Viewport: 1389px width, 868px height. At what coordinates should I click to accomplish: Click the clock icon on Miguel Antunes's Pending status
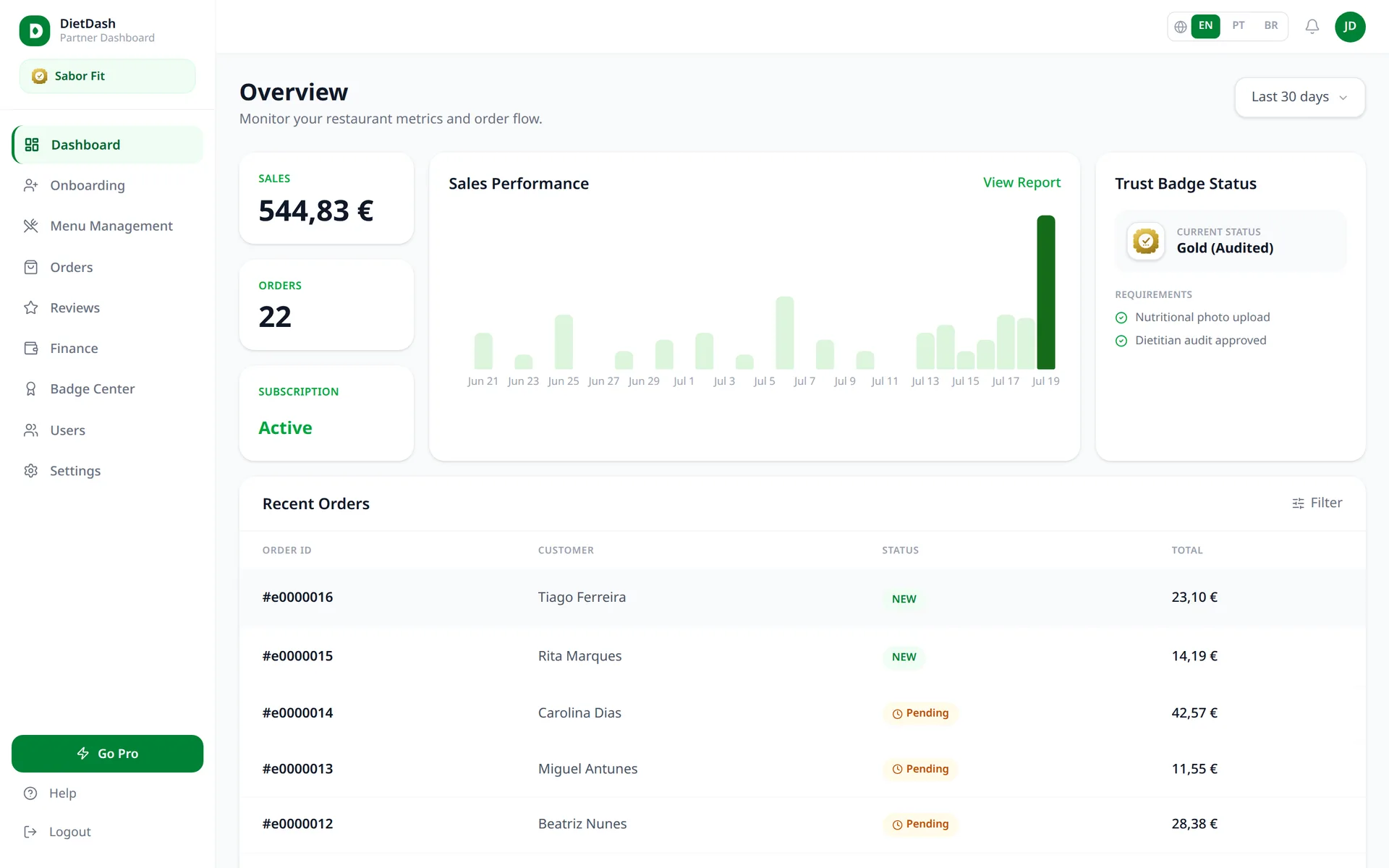point(897,770)
